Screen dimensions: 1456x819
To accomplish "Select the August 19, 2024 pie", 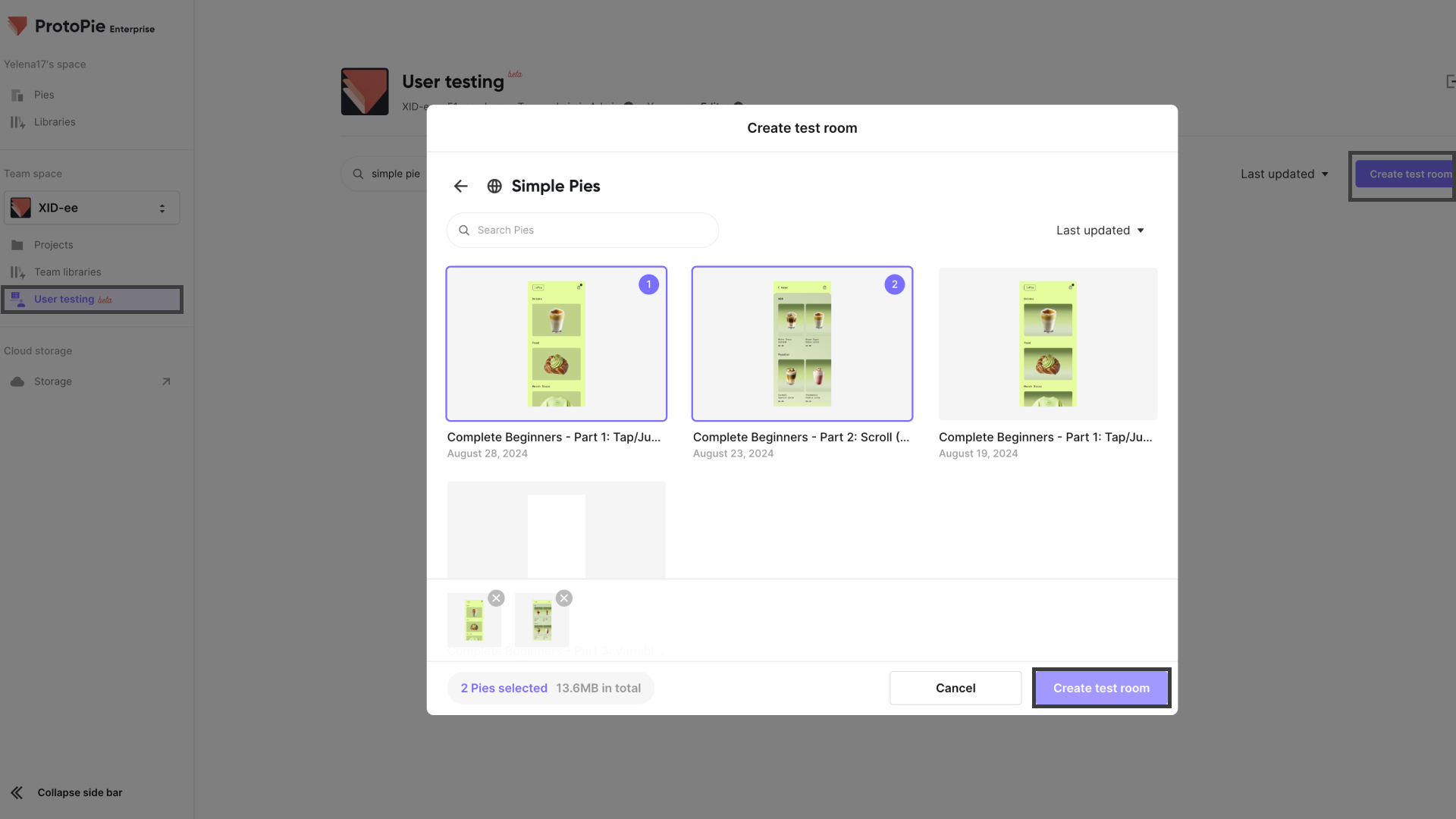I will click(1047, 344).
